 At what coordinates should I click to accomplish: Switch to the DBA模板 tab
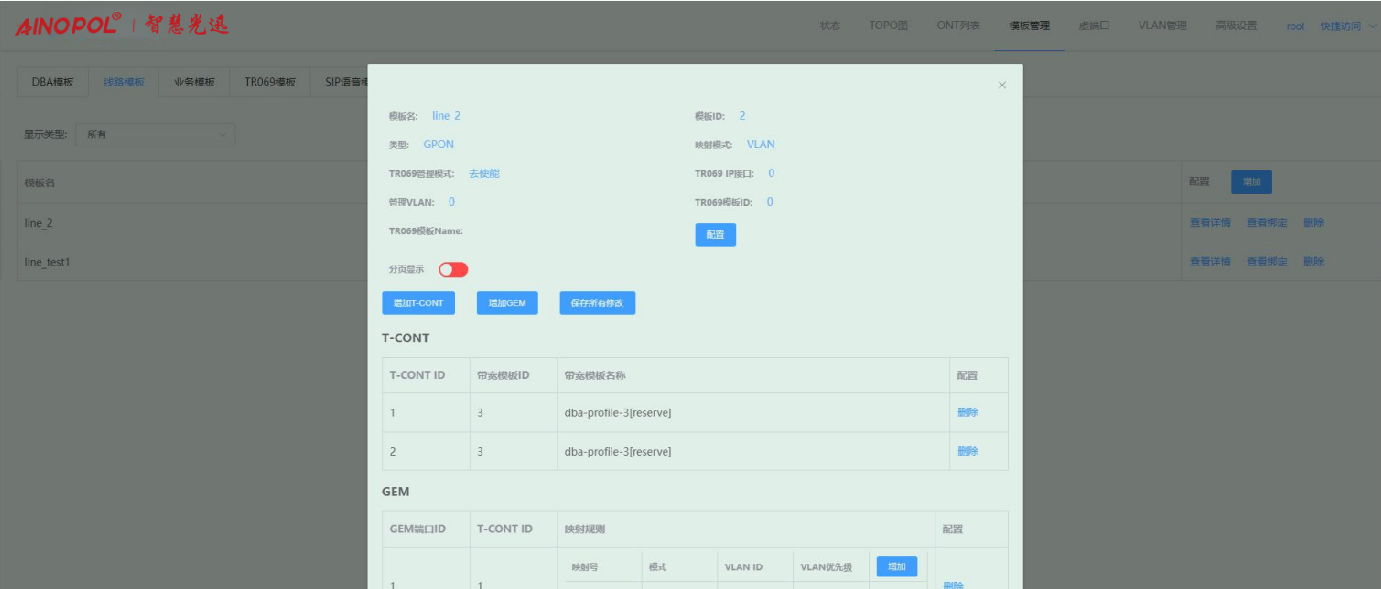(53, 82)
